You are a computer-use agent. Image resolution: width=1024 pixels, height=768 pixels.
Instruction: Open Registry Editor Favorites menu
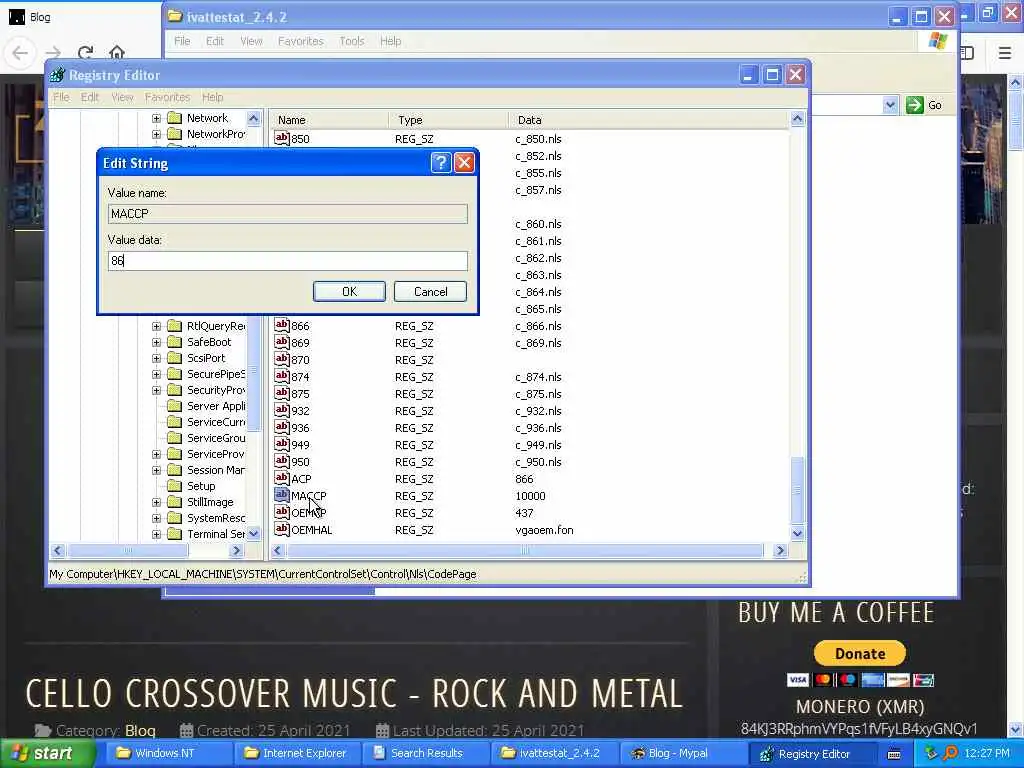(x=167, y=97)
